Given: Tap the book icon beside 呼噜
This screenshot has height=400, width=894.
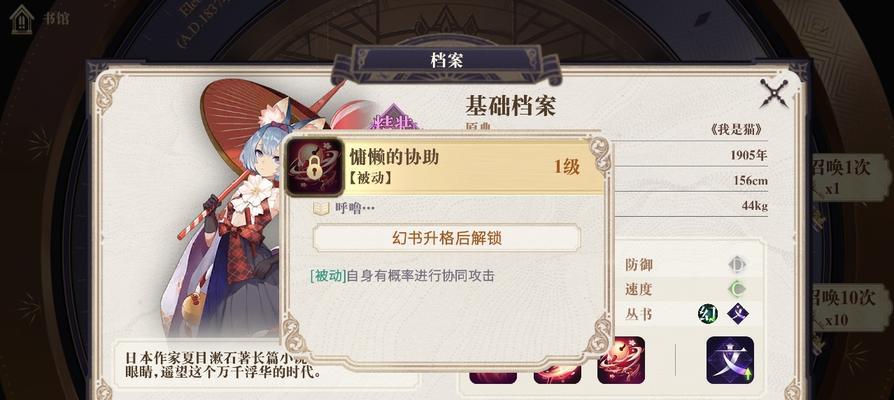Looking at the screenshot, I should click(321, 208).
